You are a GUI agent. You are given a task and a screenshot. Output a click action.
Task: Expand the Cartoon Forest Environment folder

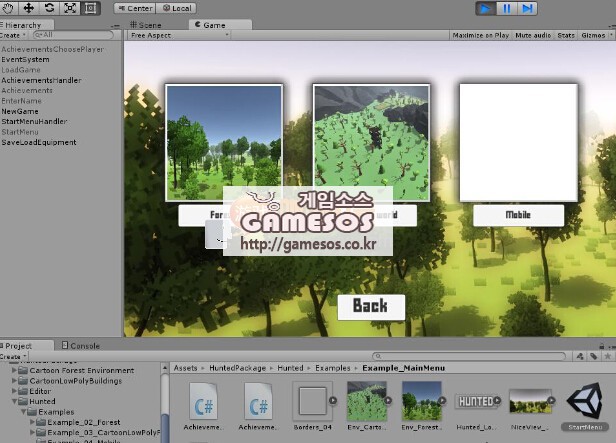click(x=14, y=370)
